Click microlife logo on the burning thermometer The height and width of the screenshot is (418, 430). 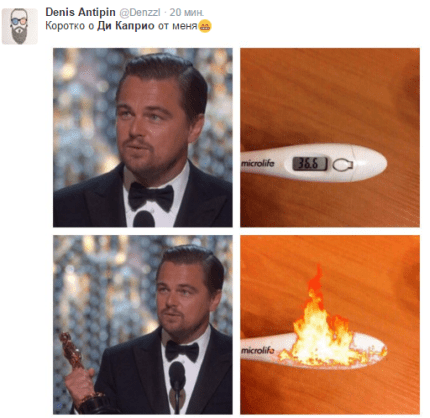point(258,350)
